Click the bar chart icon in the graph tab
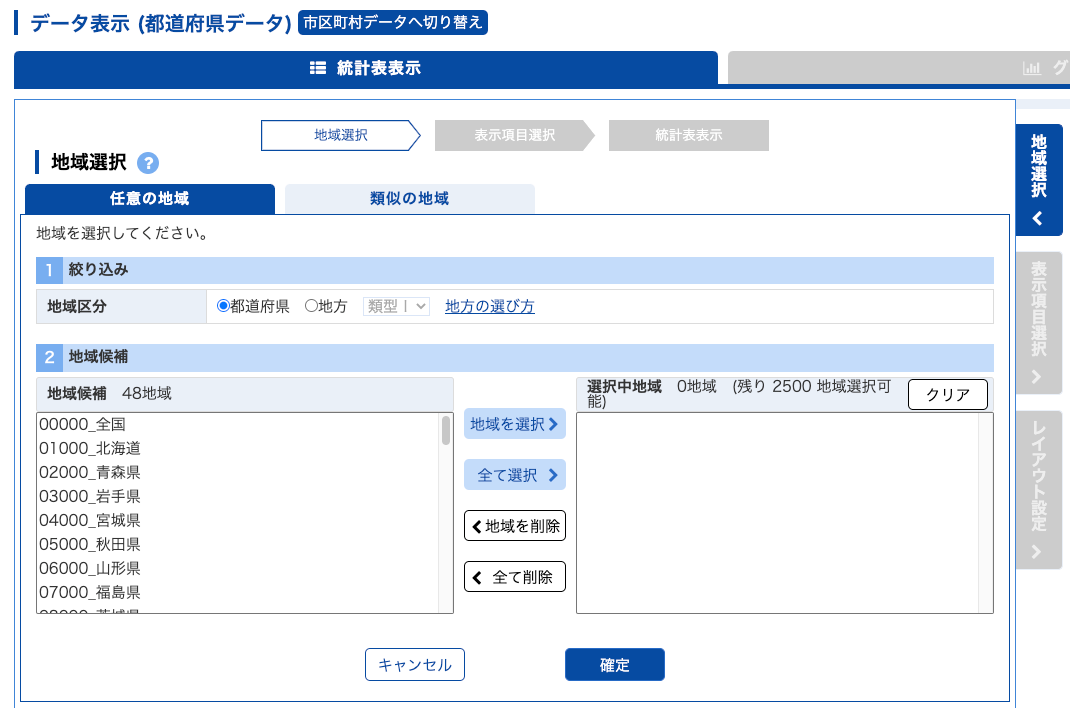This screenshot has width=1070, height=708. point(1031,68)
